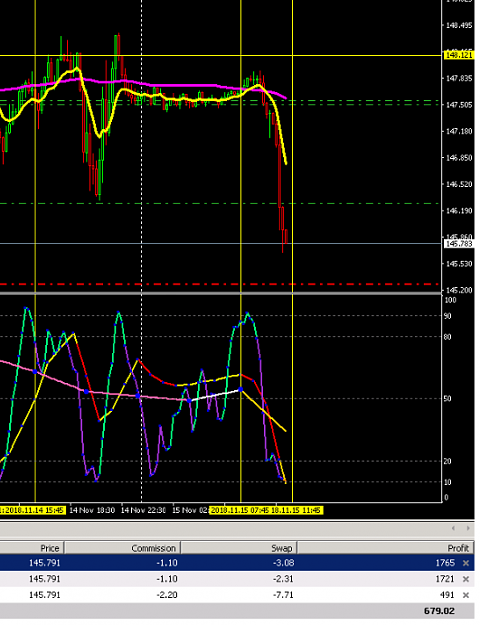Click the 145.200 price scale value

coord(459,290)
